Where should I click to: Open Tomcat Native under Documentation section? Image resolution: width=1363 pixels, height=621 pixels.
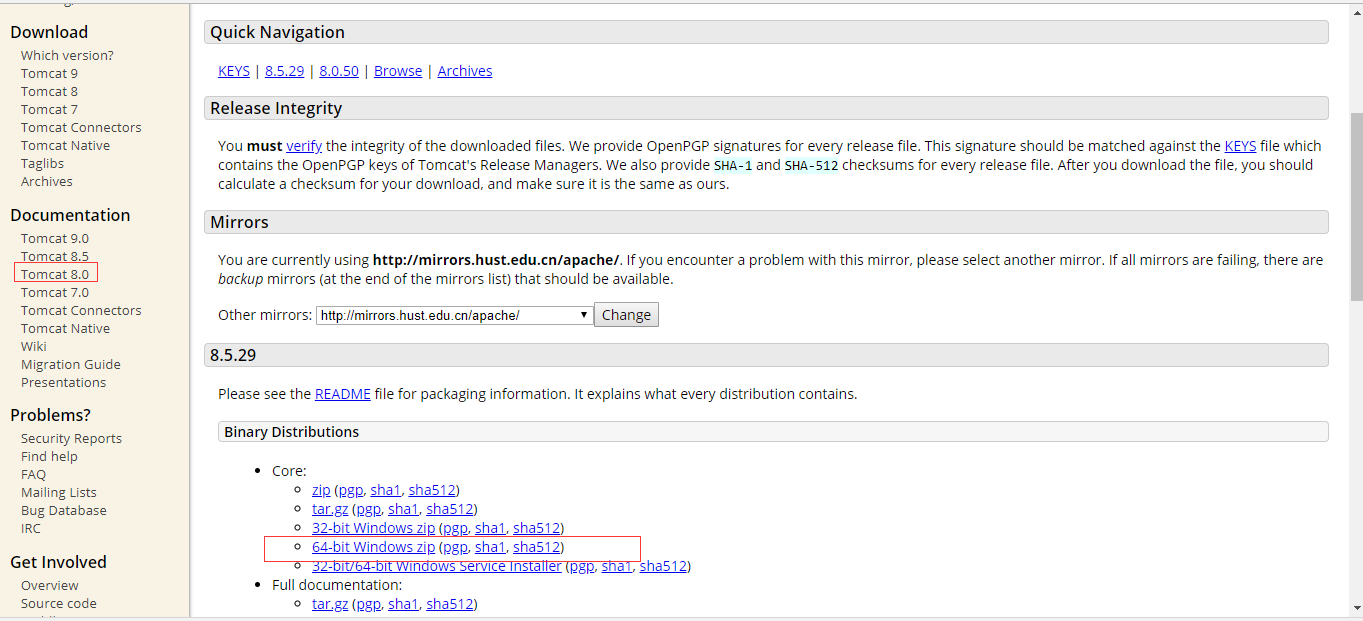point(65,328)
